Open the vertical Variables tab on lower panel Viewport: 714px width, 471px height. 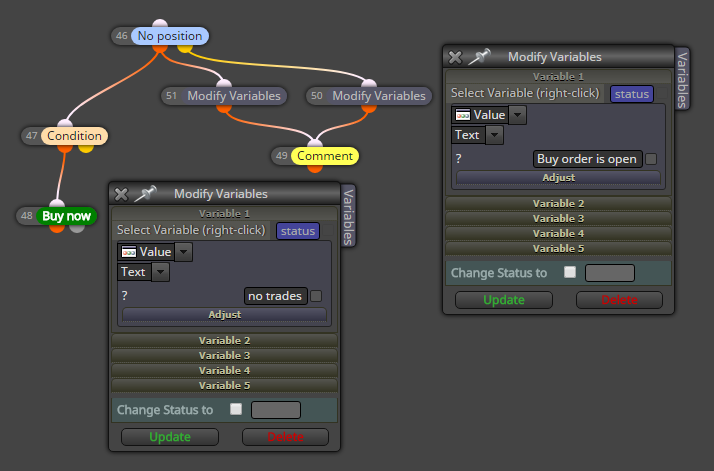click(348, 216)
